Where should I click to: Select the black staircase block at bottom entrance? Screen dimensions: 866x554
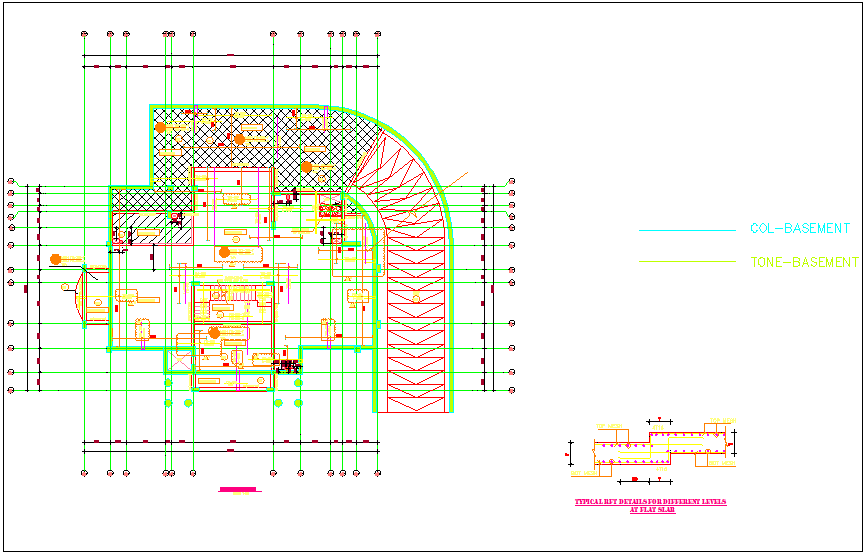tap(287, 366)
